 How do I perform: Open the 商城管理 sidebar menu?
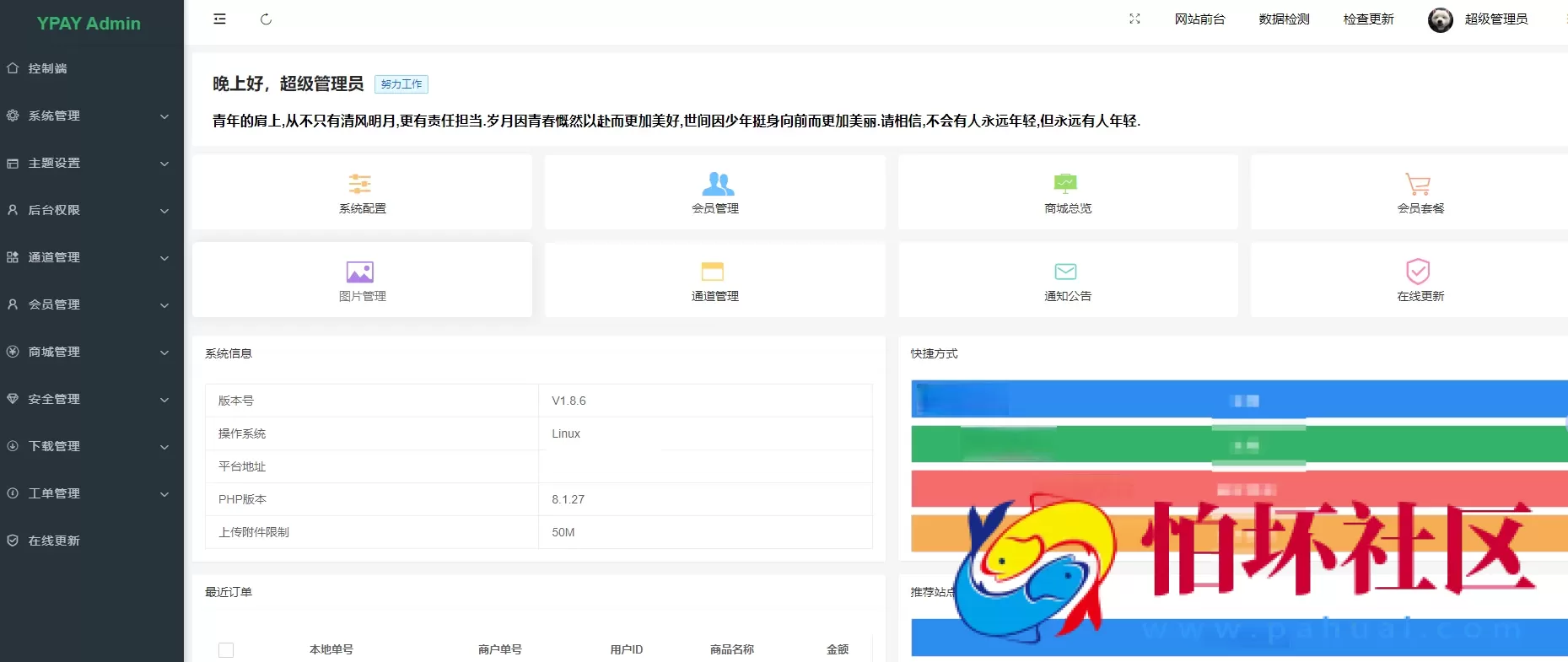[92, 352]
